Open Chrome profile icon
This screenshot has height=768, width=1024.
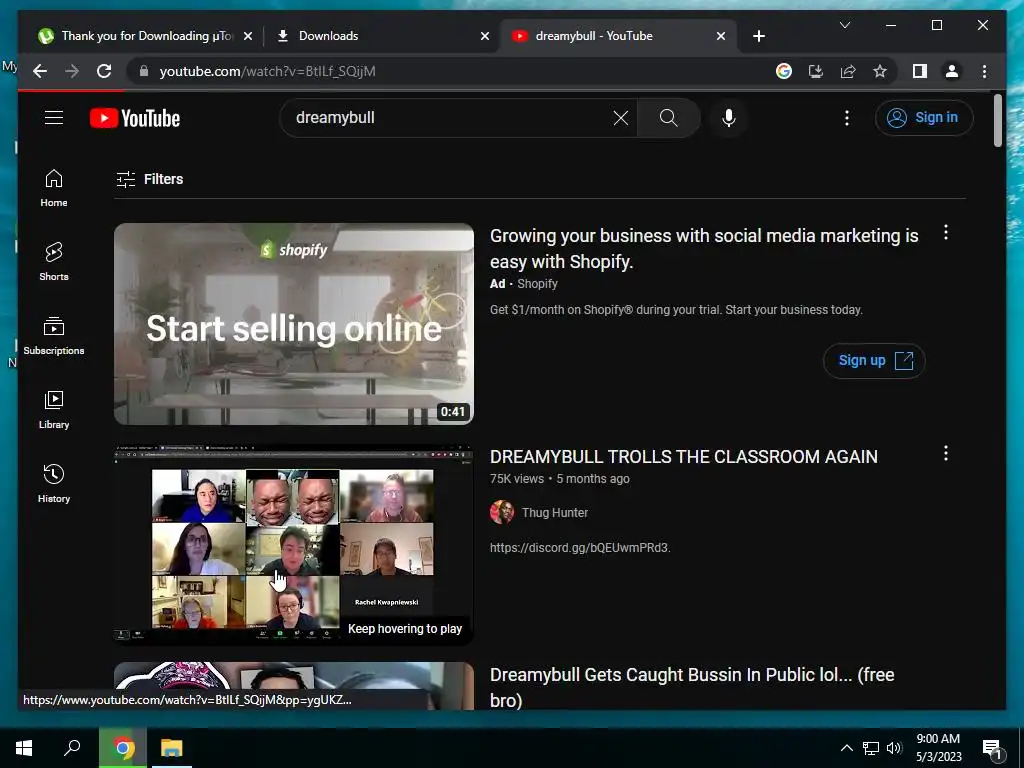coord(952,71)
